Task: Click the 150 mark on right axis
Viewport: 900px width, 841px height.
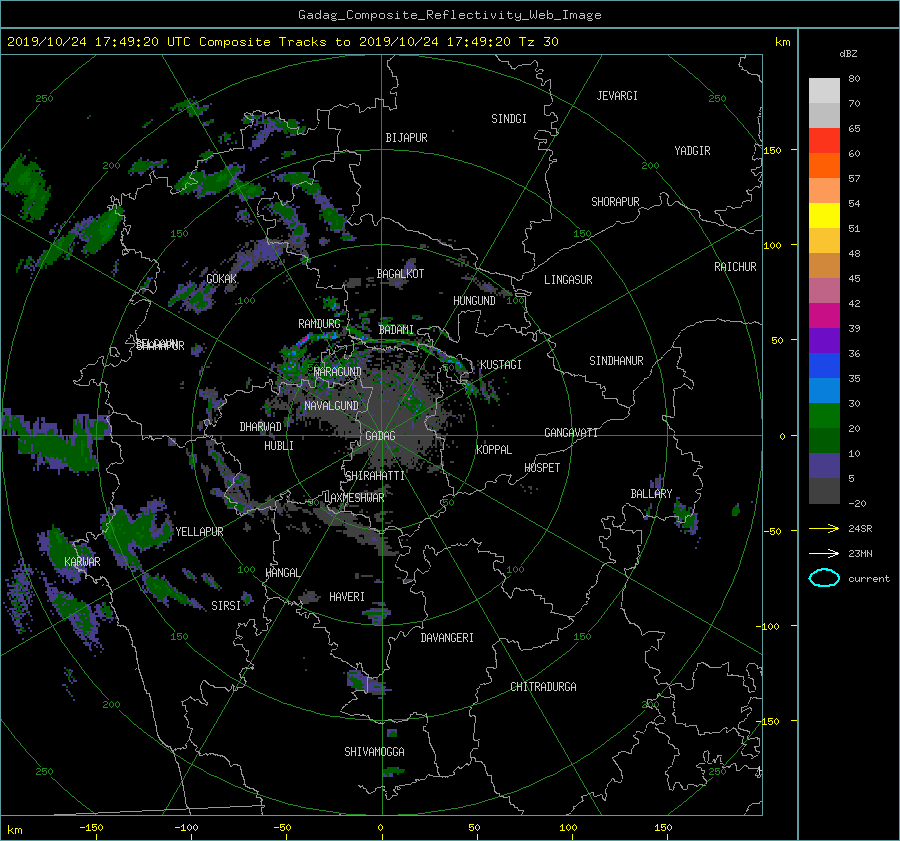Action: [773, 150]
